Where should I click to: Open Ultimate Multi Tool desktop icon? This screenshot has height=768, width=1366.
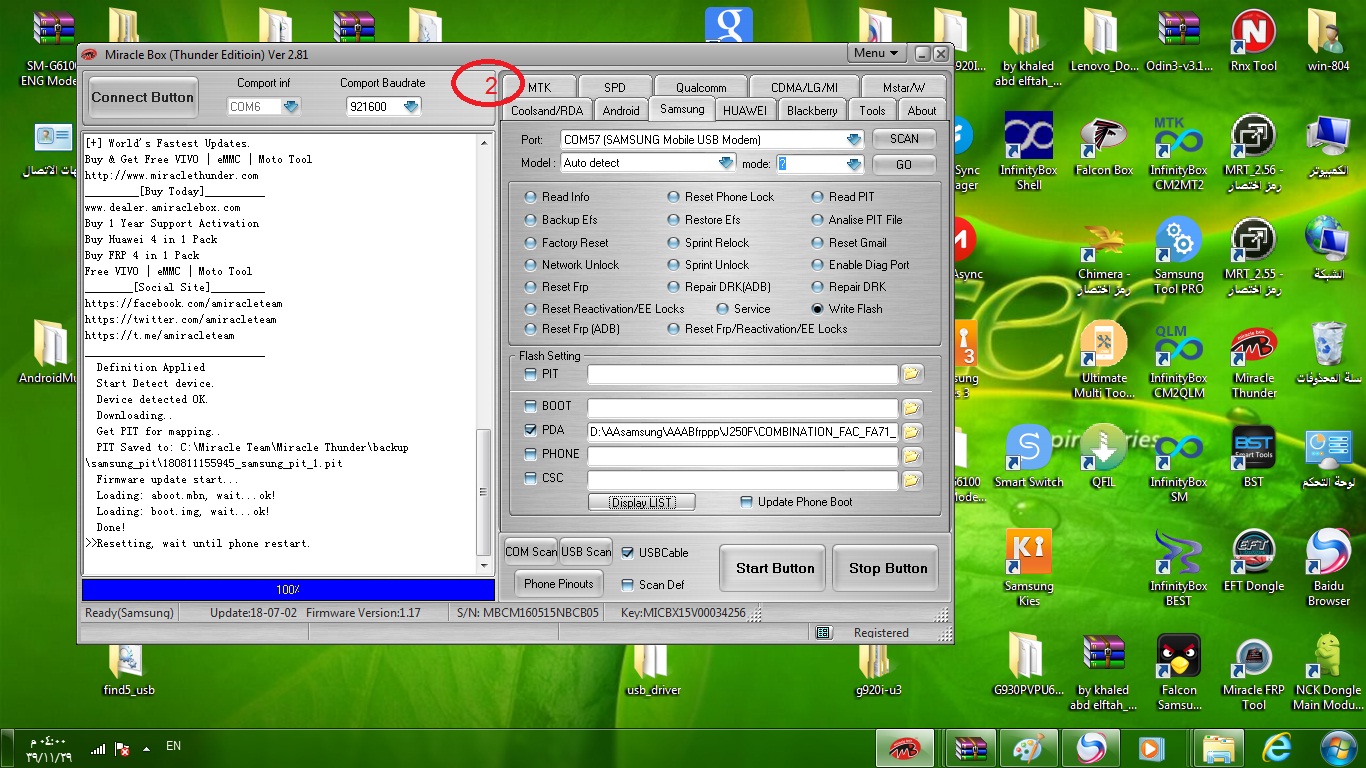click(x=1104, y=360)
